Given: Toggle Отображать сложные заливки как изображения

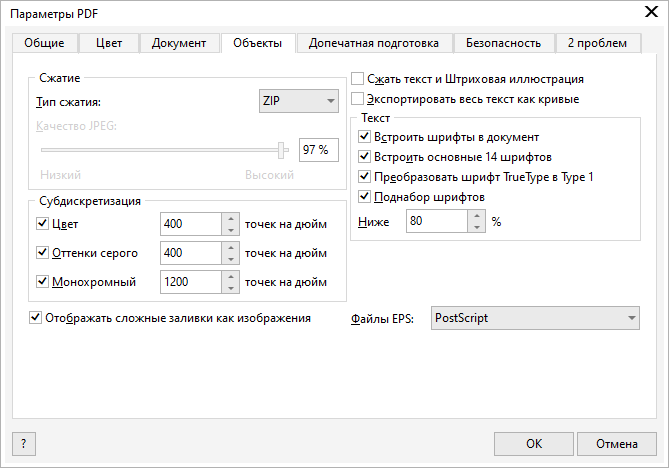Looking at the screenshot, I should (x=37, y=318).
